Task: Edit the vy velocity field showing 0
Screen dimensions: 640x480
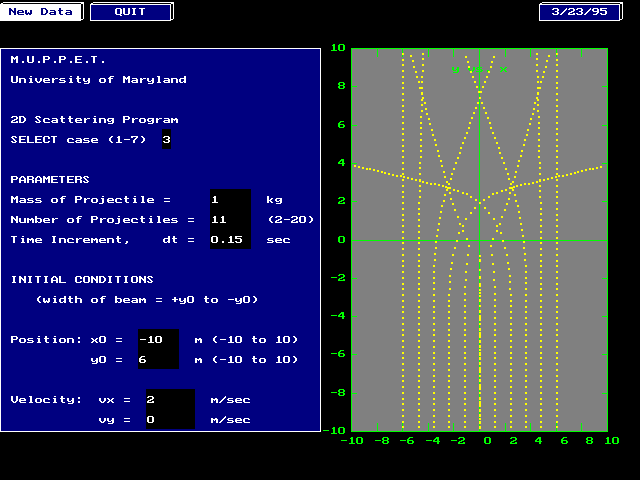Action: 170,419
